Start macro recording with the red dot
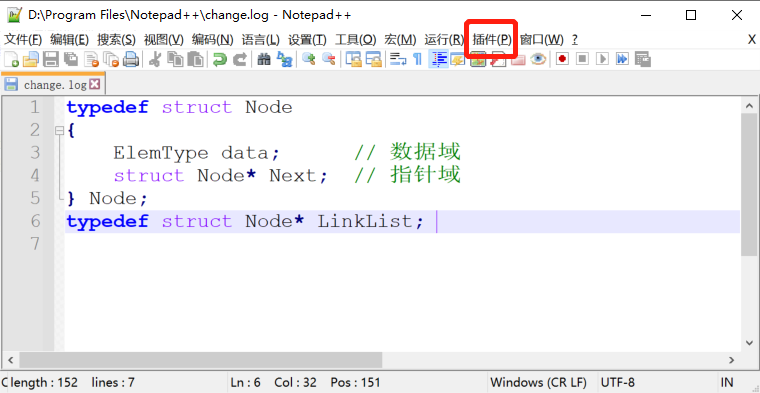Viewport: 760px width, 393px height. click(562, 59)
